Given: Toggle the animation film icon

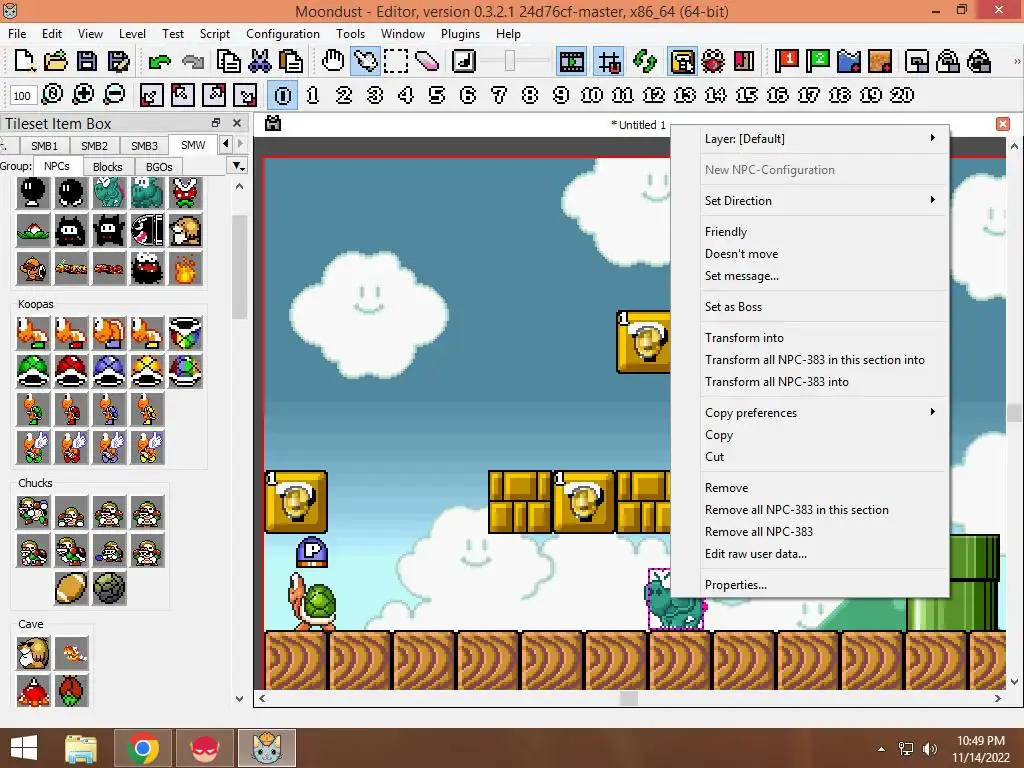Looking at the screenshot, I should (x=571, y=61).
